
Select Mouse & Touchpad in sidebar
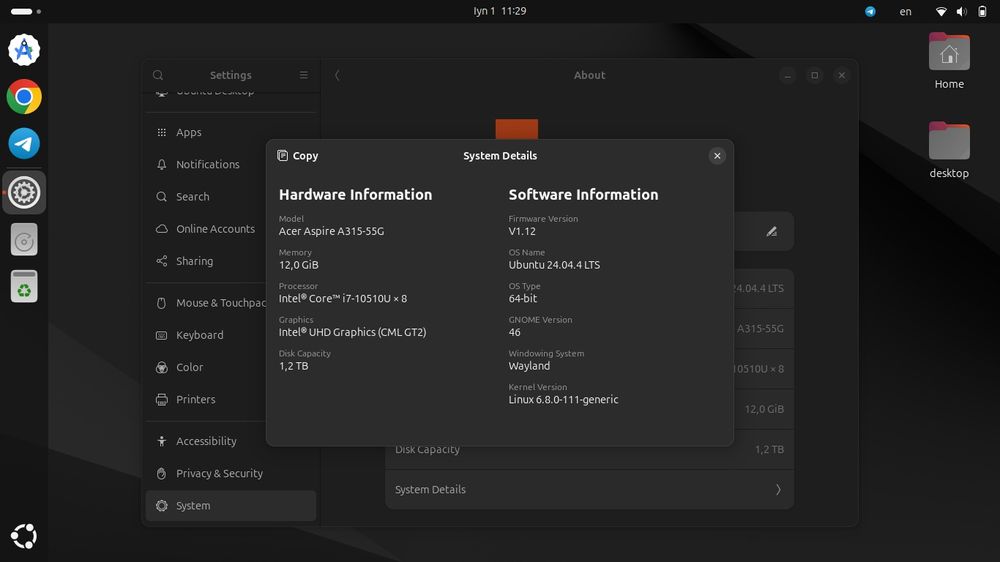[x=231, y=303]
